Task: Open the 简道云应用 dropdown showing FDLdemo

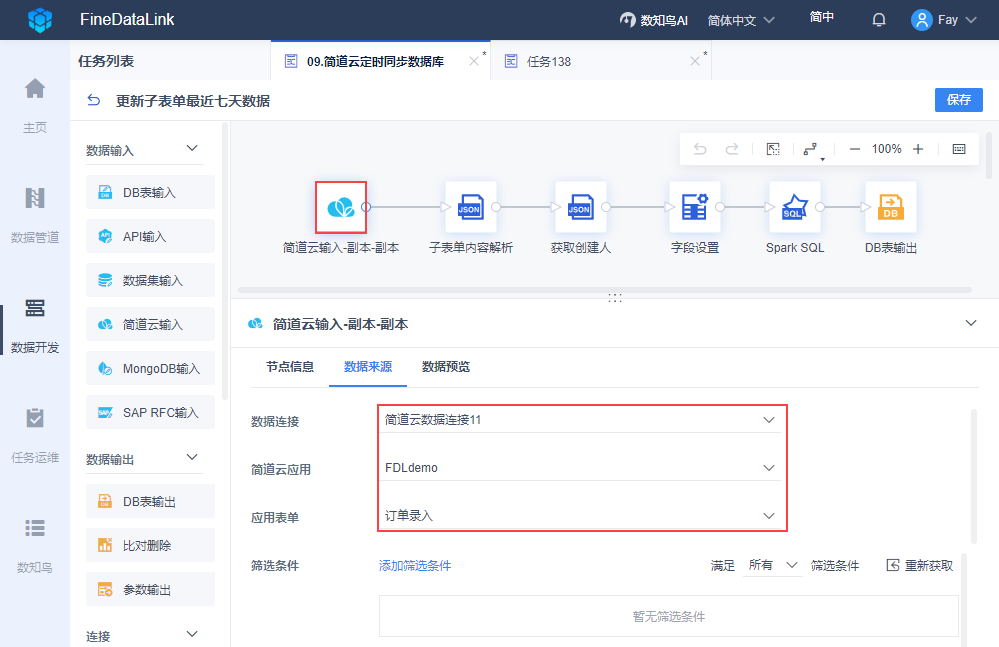Action: pyautogui.click(x=580, y=467)
